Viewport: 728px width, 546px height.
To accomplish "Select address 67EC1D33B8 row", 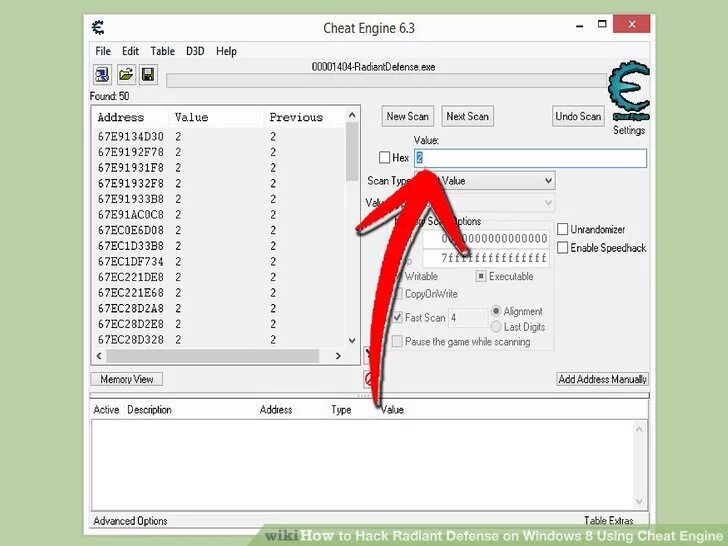I will coord(220,246).
